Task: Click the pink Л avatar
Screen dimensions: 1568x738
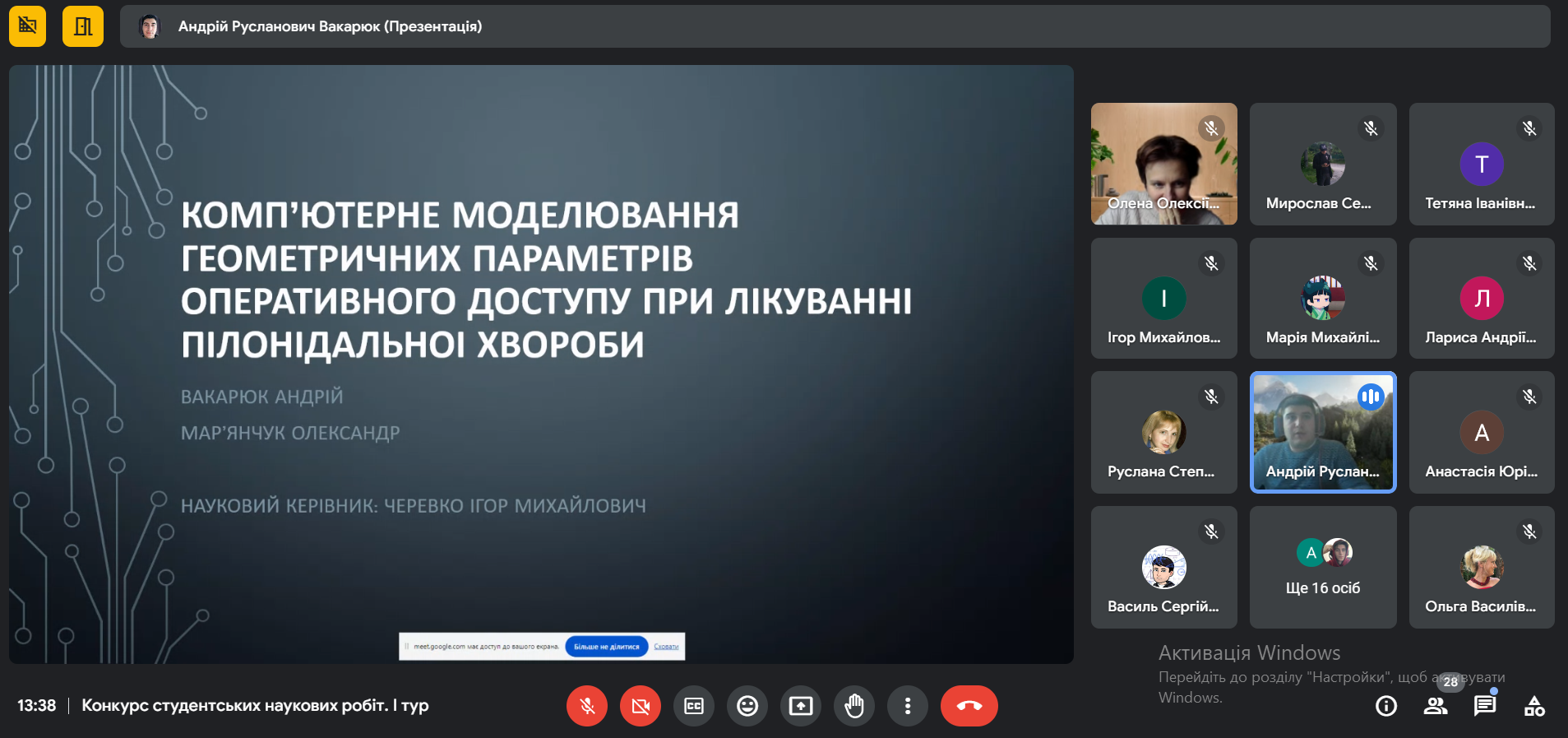Action: click(1482, 298)
